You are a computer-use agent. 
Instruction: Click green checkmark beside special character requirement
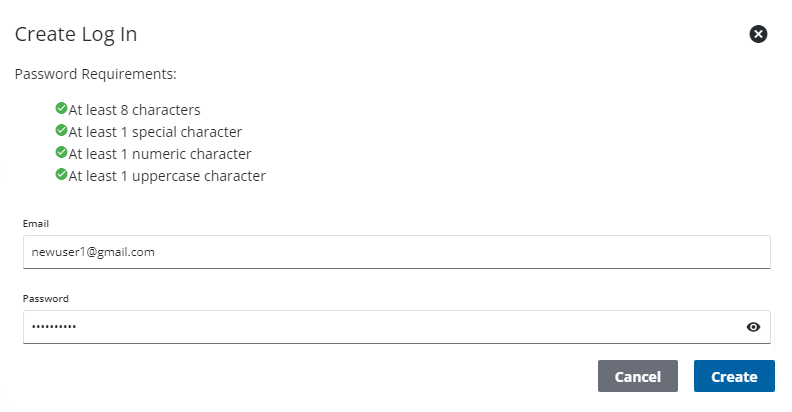(62, 130)
